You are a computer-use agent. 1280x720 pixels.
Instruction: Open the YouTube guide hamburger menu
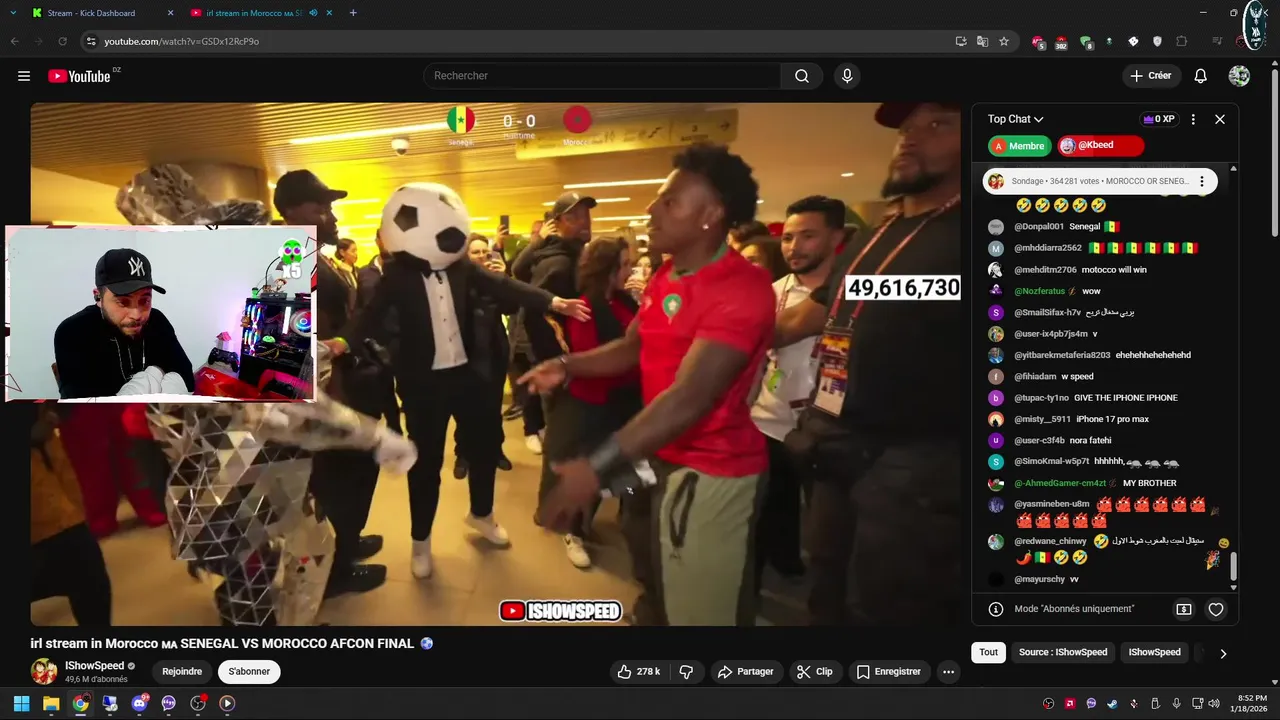(x=24, y=76)
